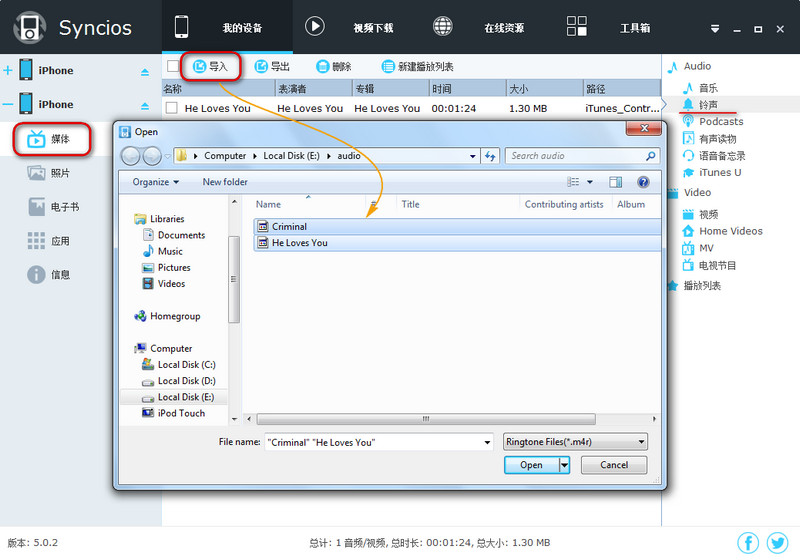
Task: Click the 导出 export button
Action: click(272, 66)
